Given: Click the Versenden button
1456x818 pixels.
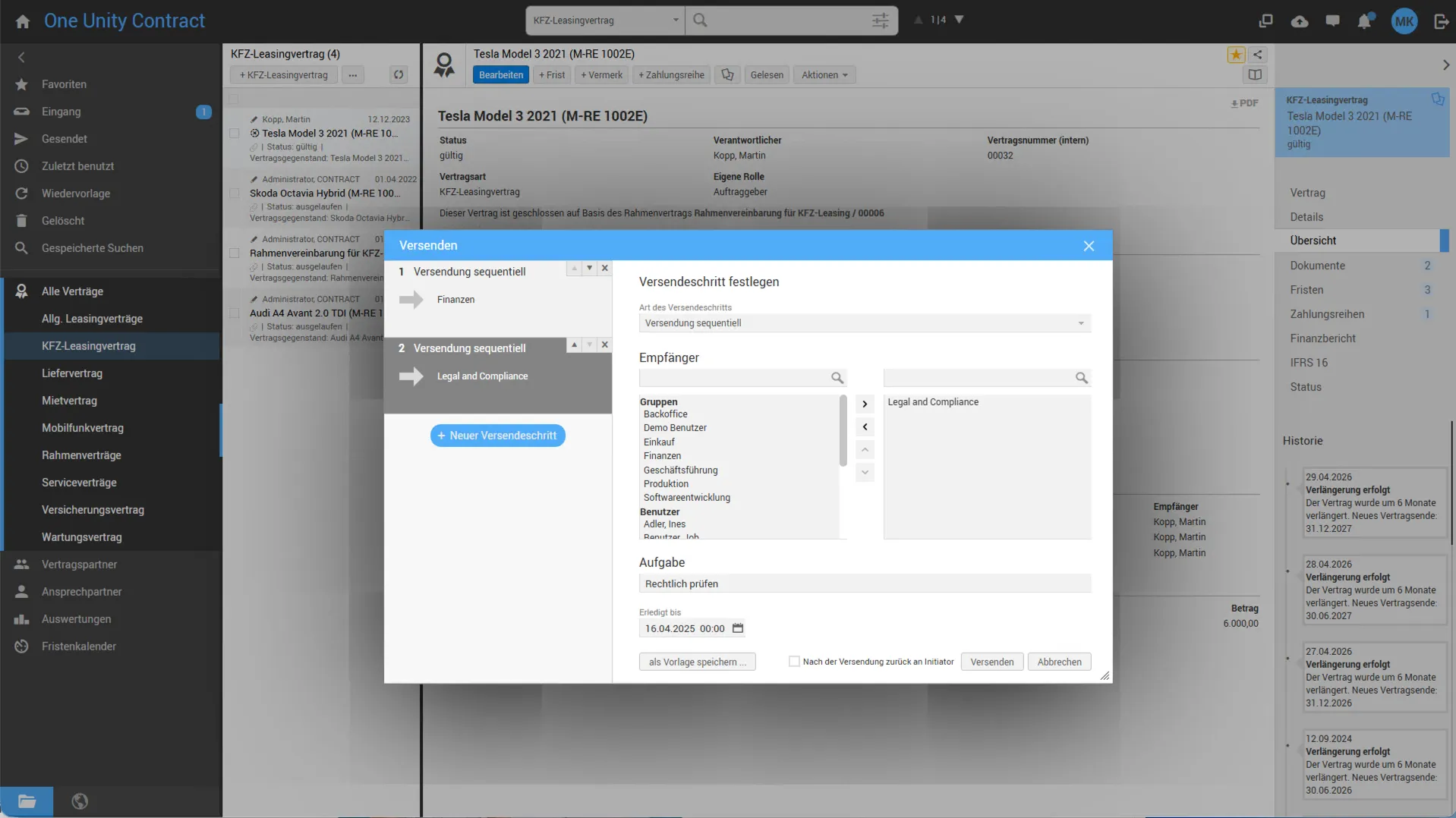Looking at the screenshot, I should (x=992, y=662).
